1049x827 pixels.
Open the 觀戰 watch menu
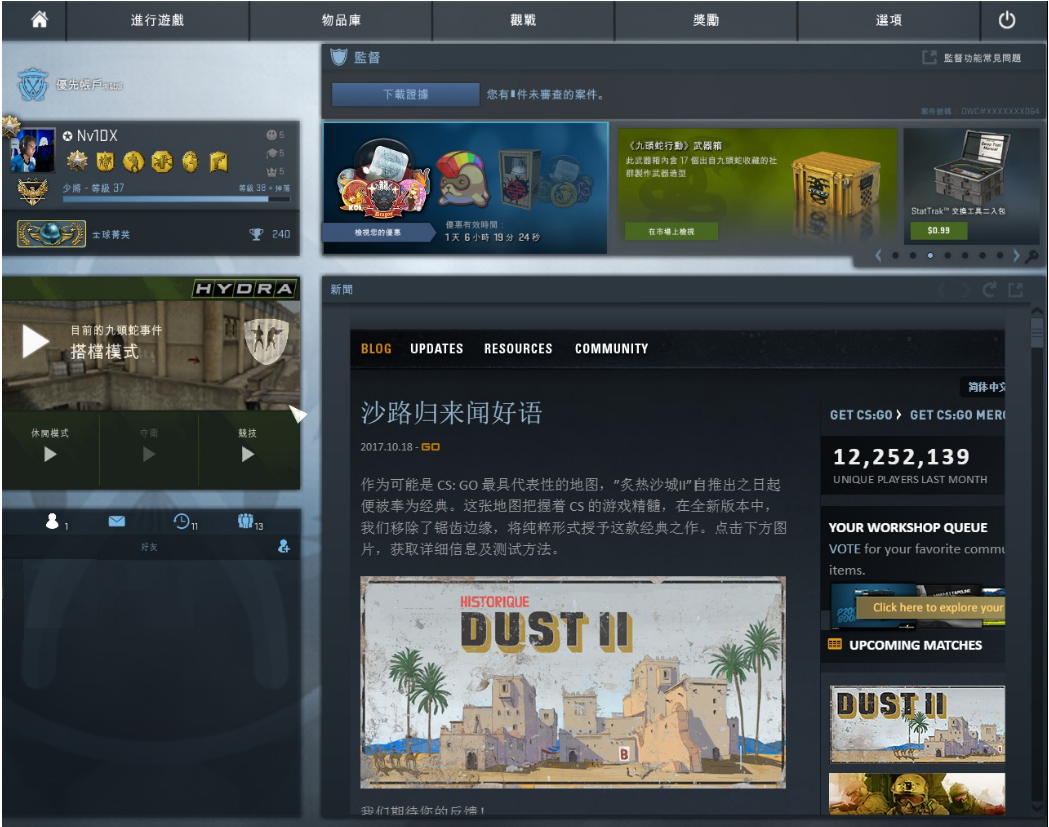[523, 20]
